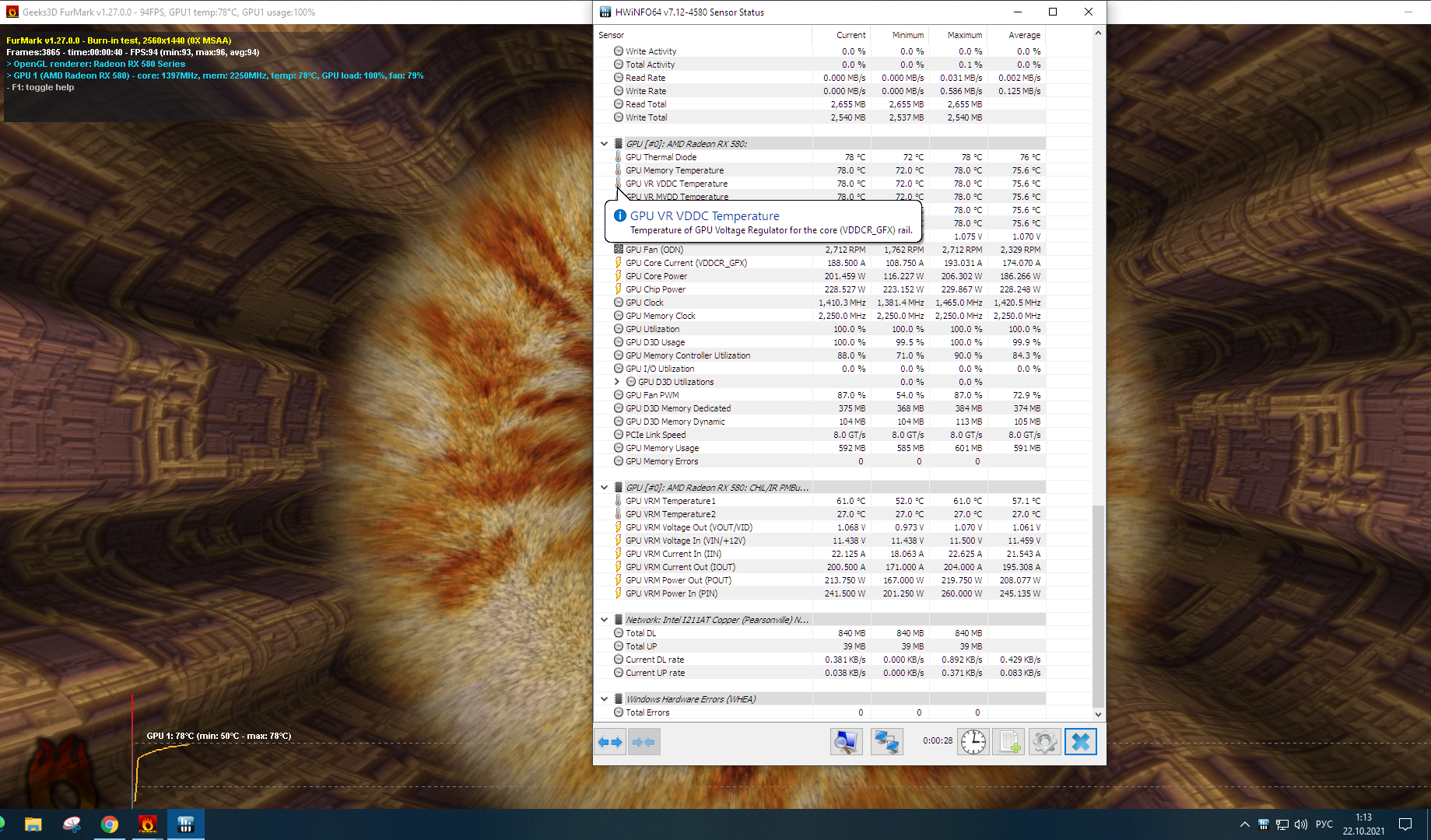1431x840 pixels.
Task: Click the lightning icon beside GPU Core Power
Action: pyautogui.click(x=619, y=276)
